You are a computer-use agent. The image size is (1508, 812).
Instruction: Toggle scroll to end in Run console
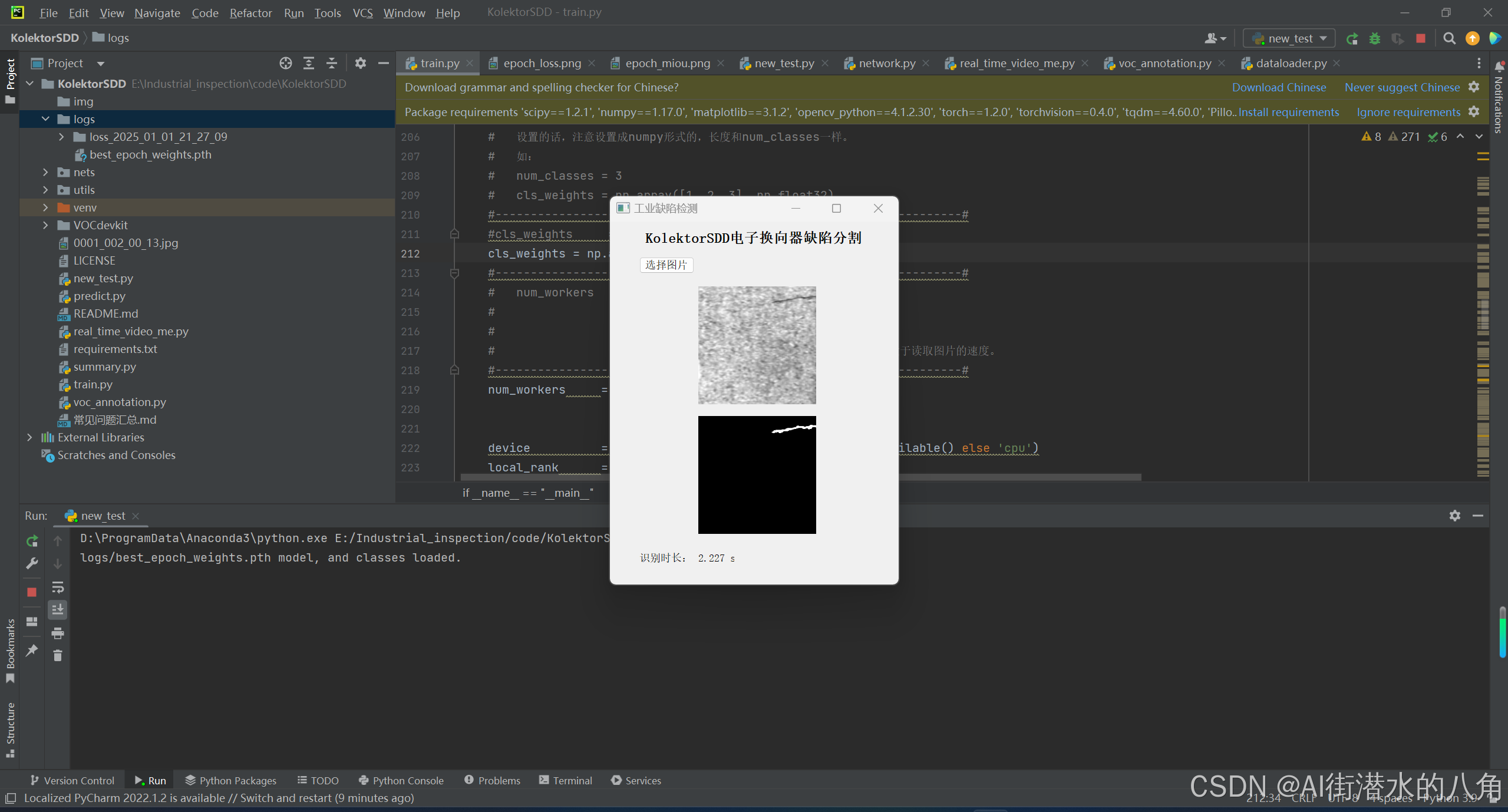click(58, 610)
